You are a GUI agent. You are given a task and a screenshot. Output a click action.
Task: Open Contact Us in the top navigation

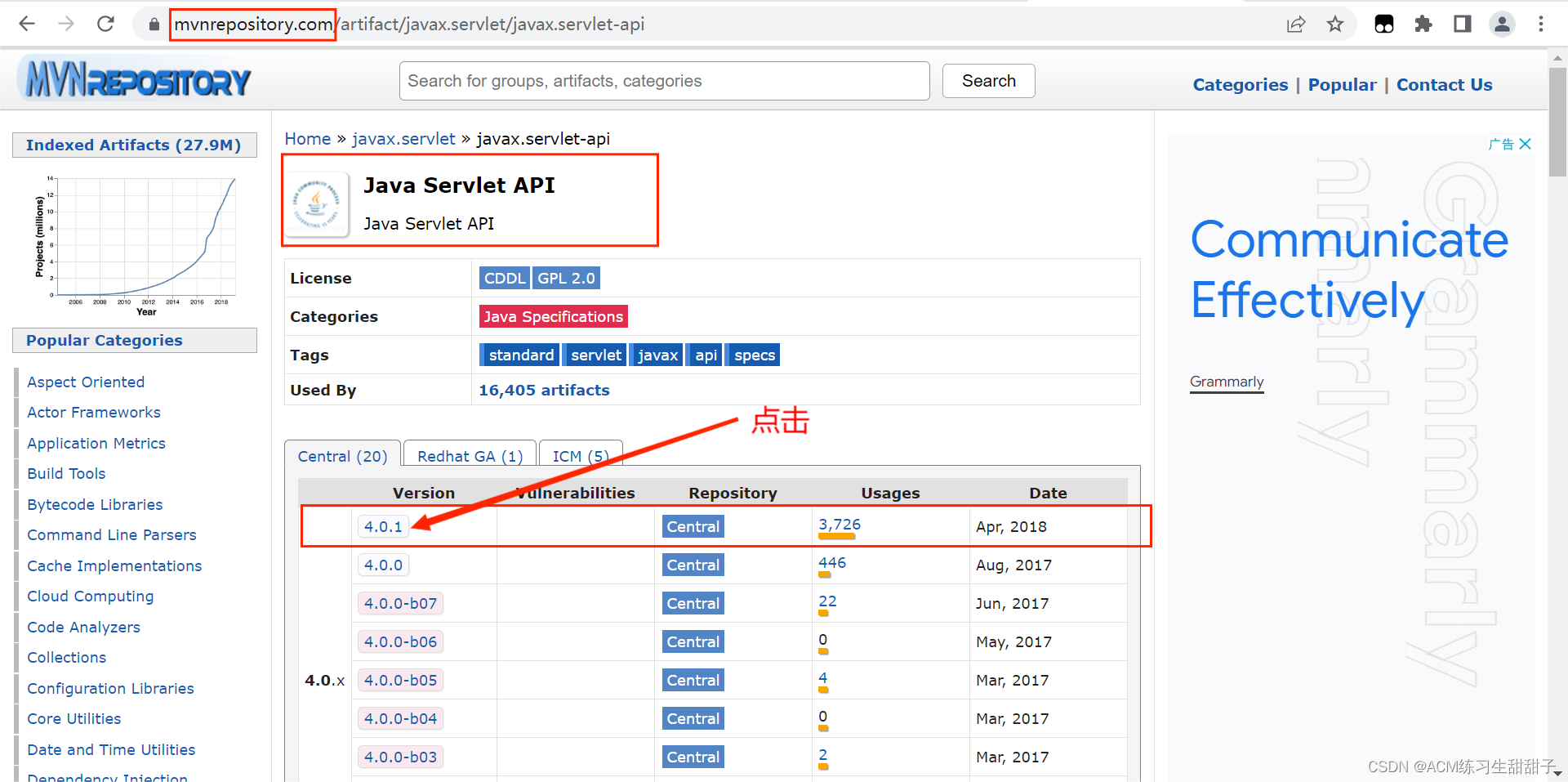point(1444,85)
